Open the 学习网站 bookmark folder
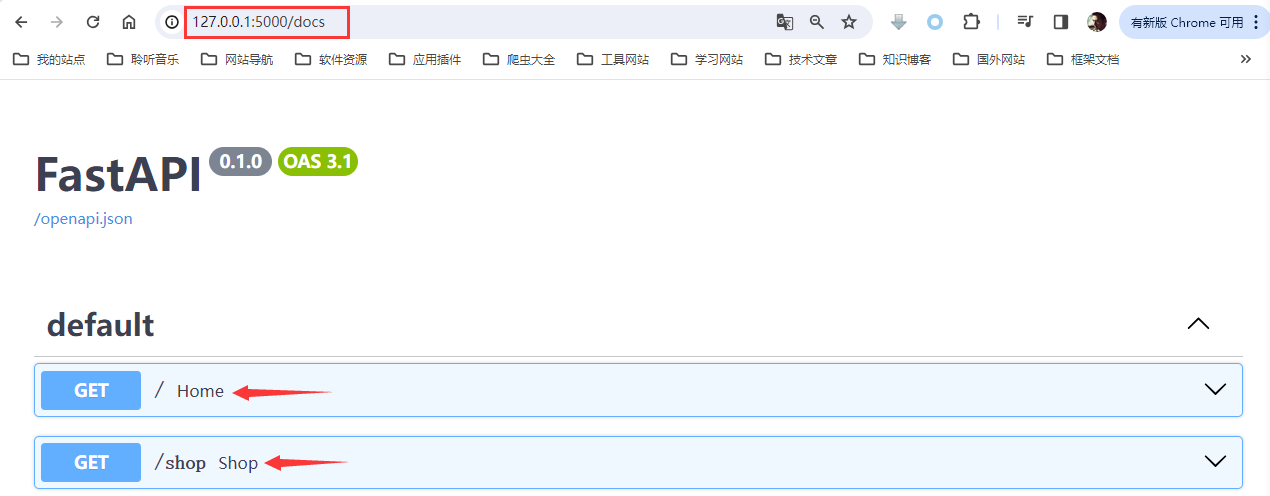 point(708,59)
